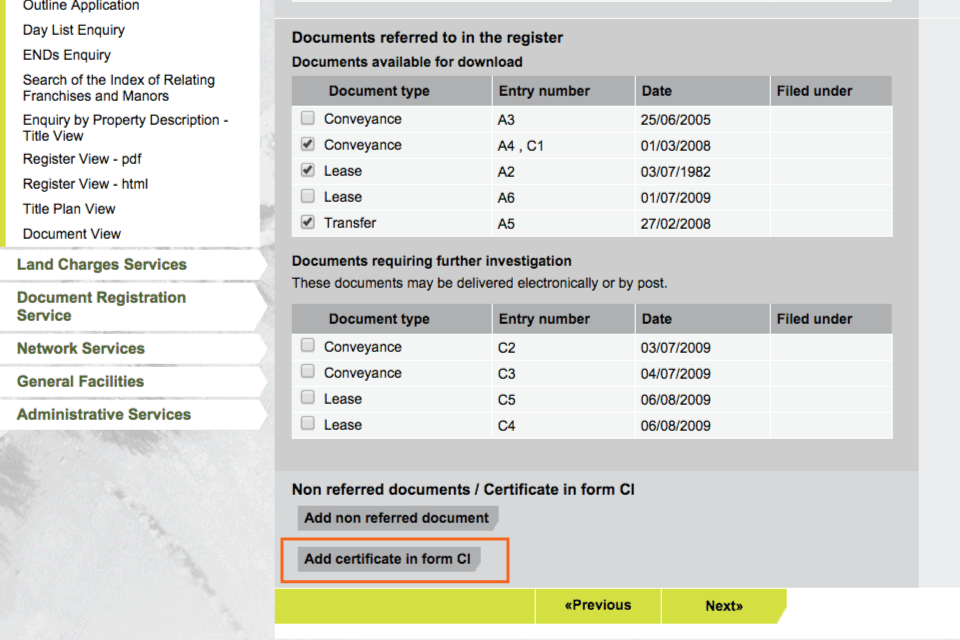This screenshot has height=640, width=960.
Task: Tick the Lease A6 checkbox
Action: 308,197
